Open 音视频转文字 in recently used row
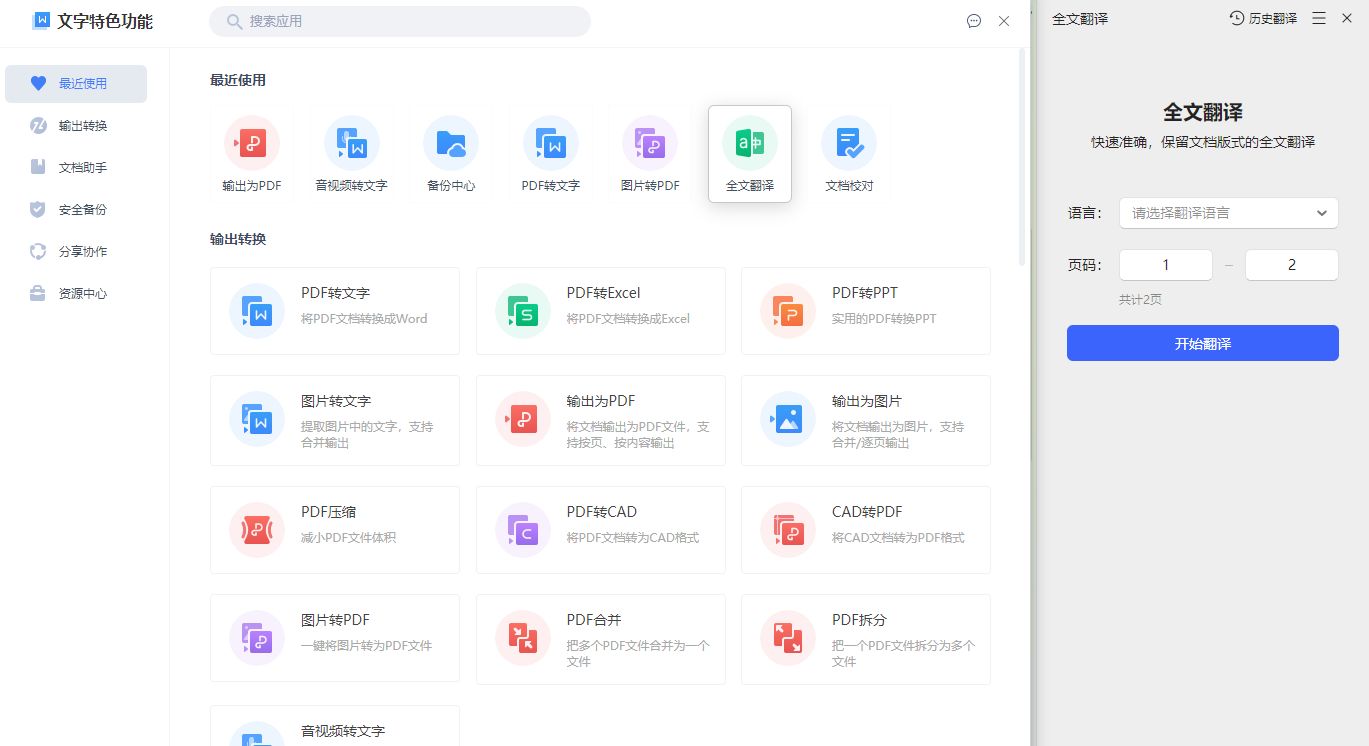This screenshot has height=746, width=1369. pyautogui.click(x=351, y=143)
